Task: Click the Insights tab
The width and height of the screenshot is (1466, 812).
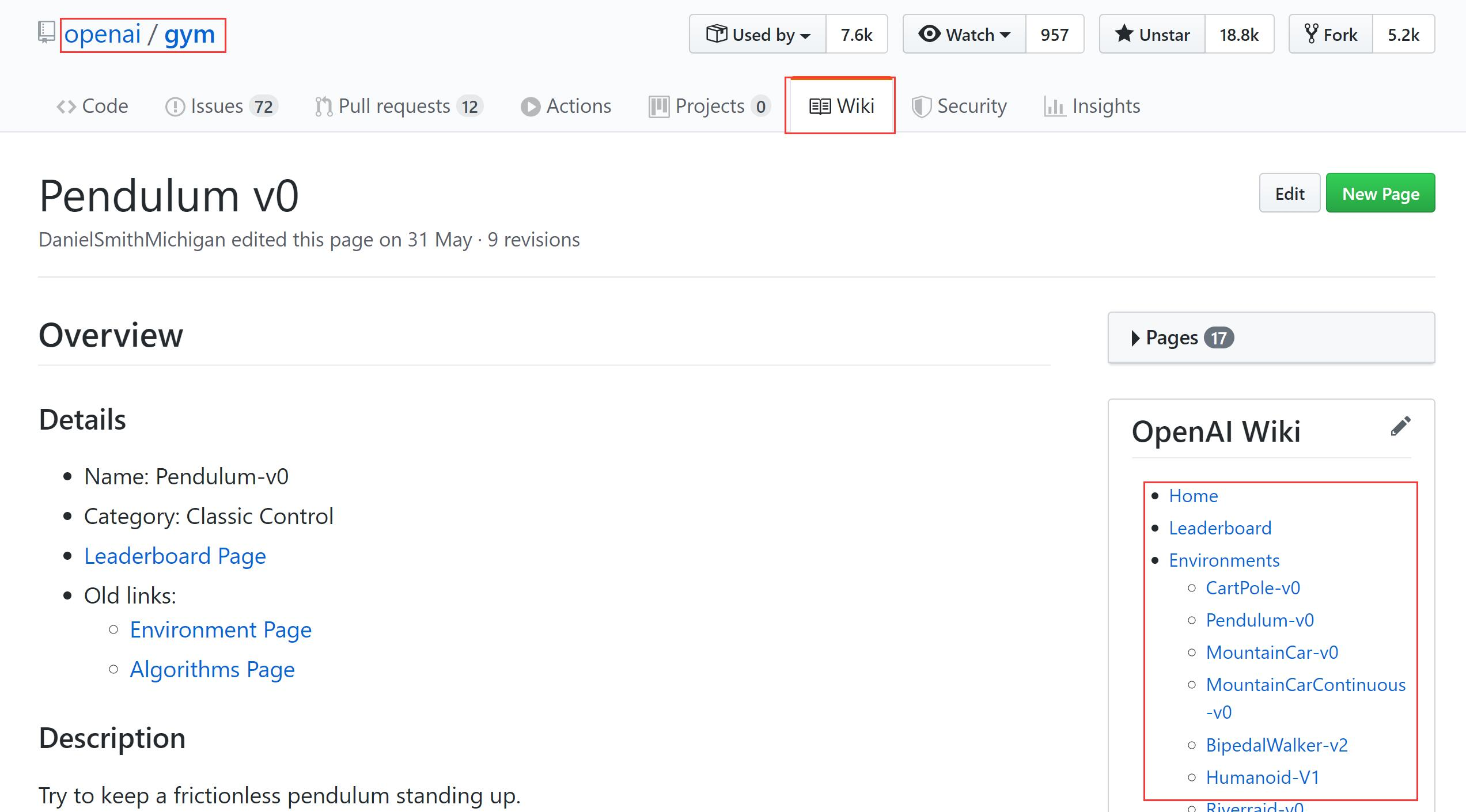Action: pyautogui.click(x=1092, y=107)
